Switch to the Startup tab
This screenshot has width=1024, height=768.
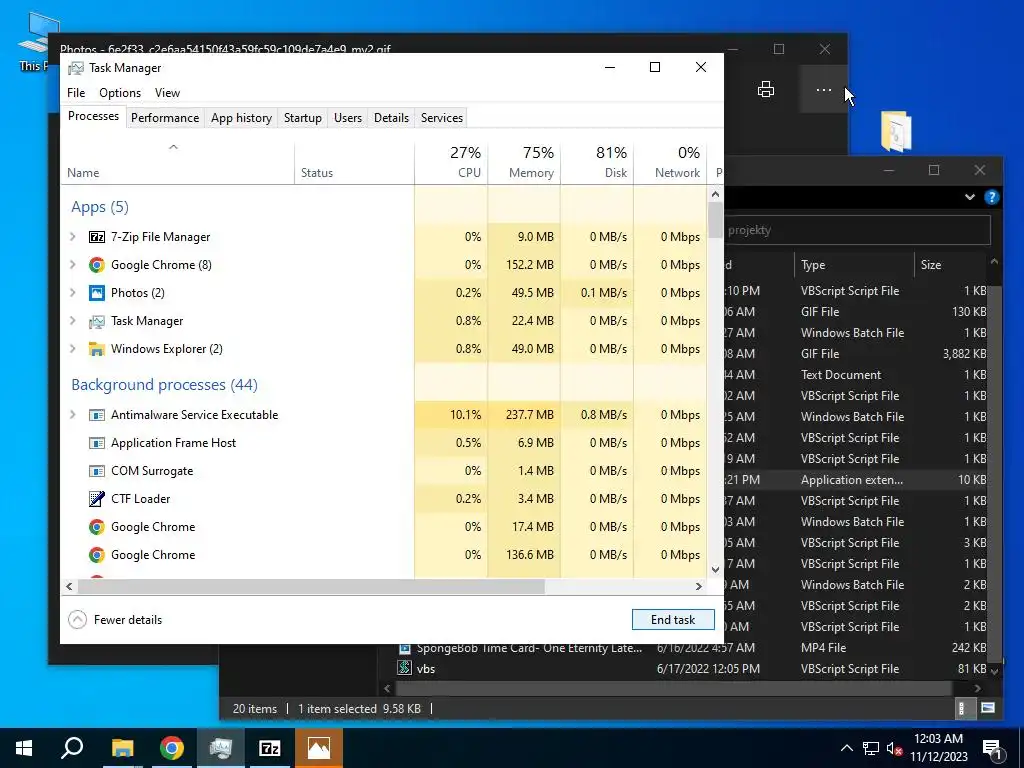click(302, 118)
